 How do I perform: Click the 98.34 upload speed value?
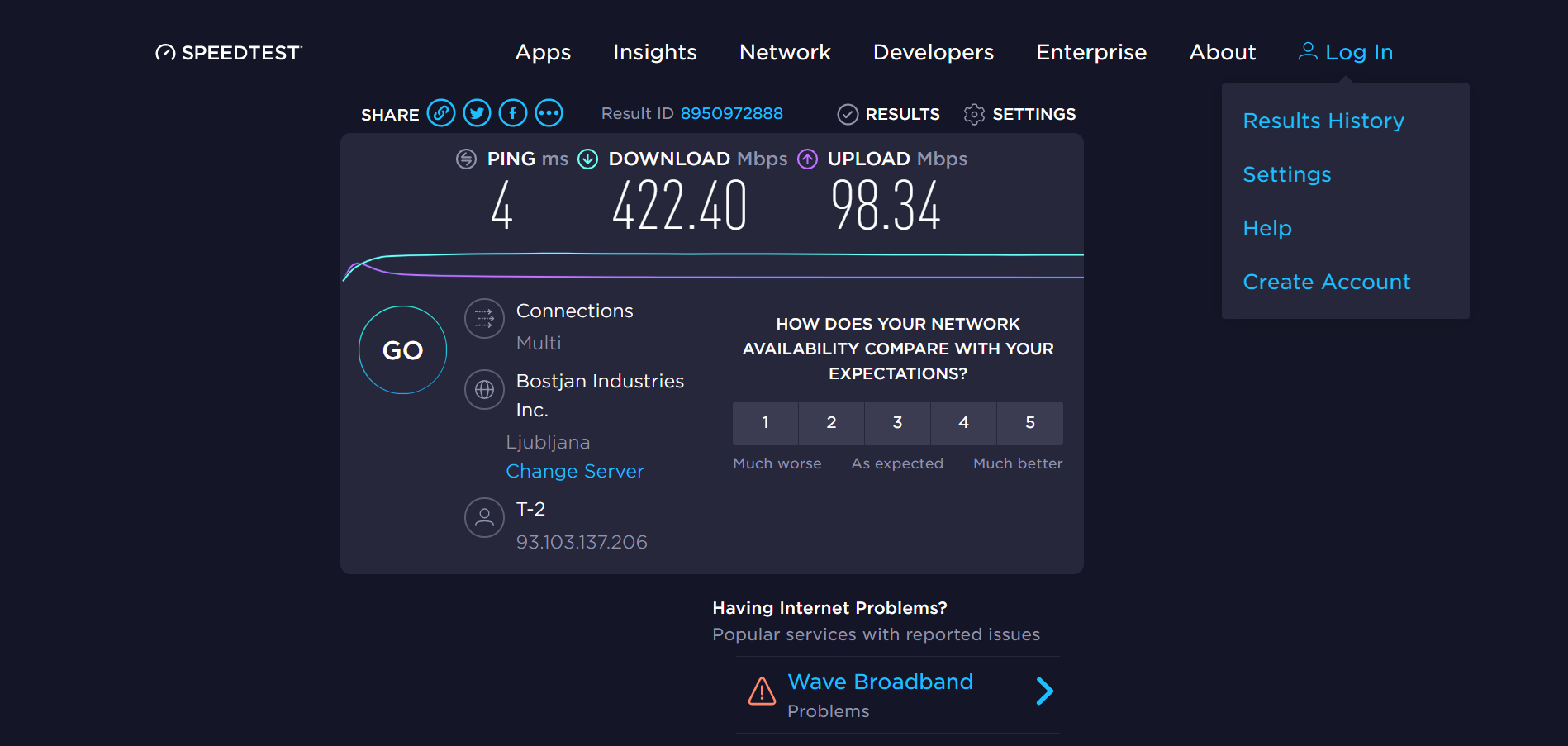pos(886,206)
